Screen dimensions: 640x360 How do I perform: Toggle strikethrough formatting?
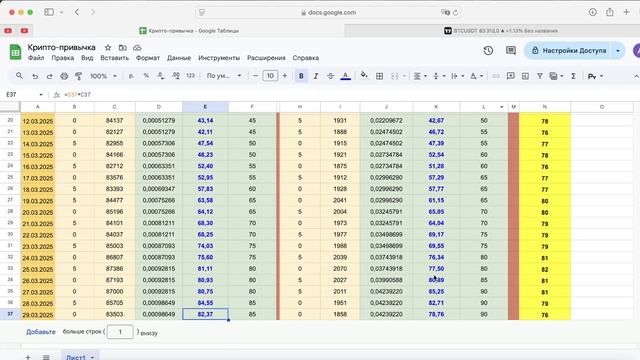pos(330,76)
